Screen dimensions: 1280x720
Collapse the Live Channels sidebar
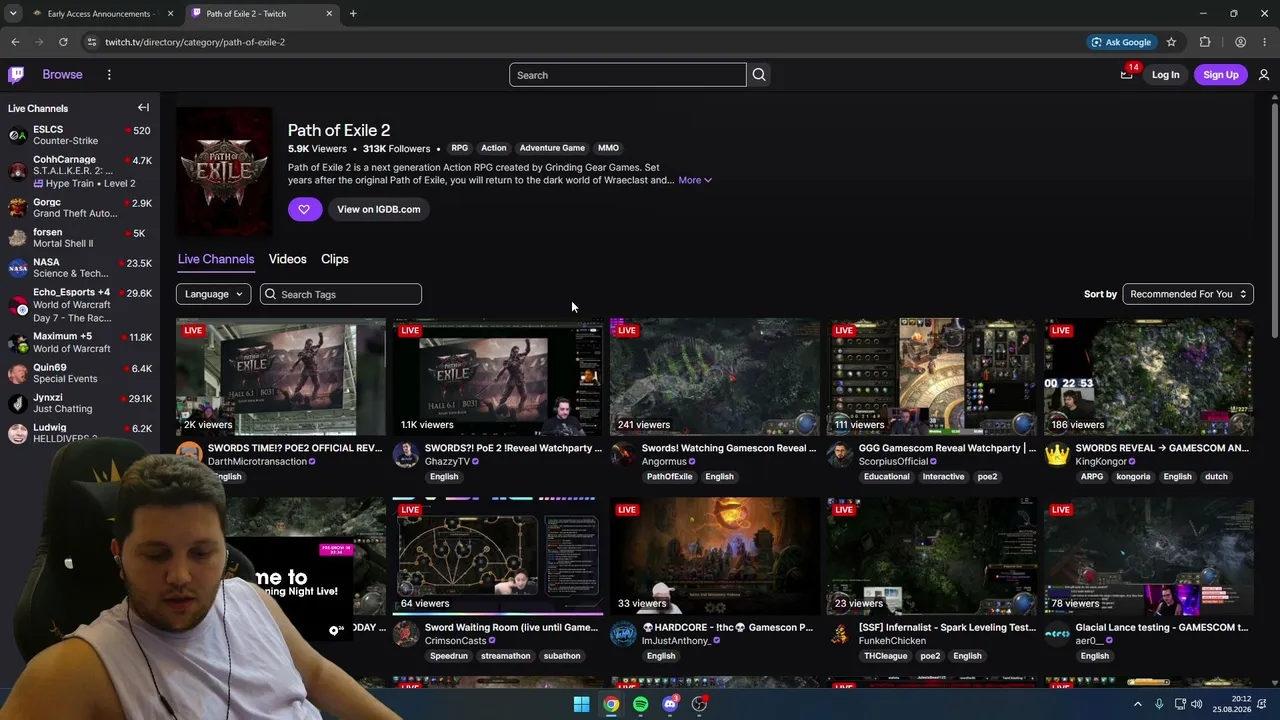(x=143, y=108)
